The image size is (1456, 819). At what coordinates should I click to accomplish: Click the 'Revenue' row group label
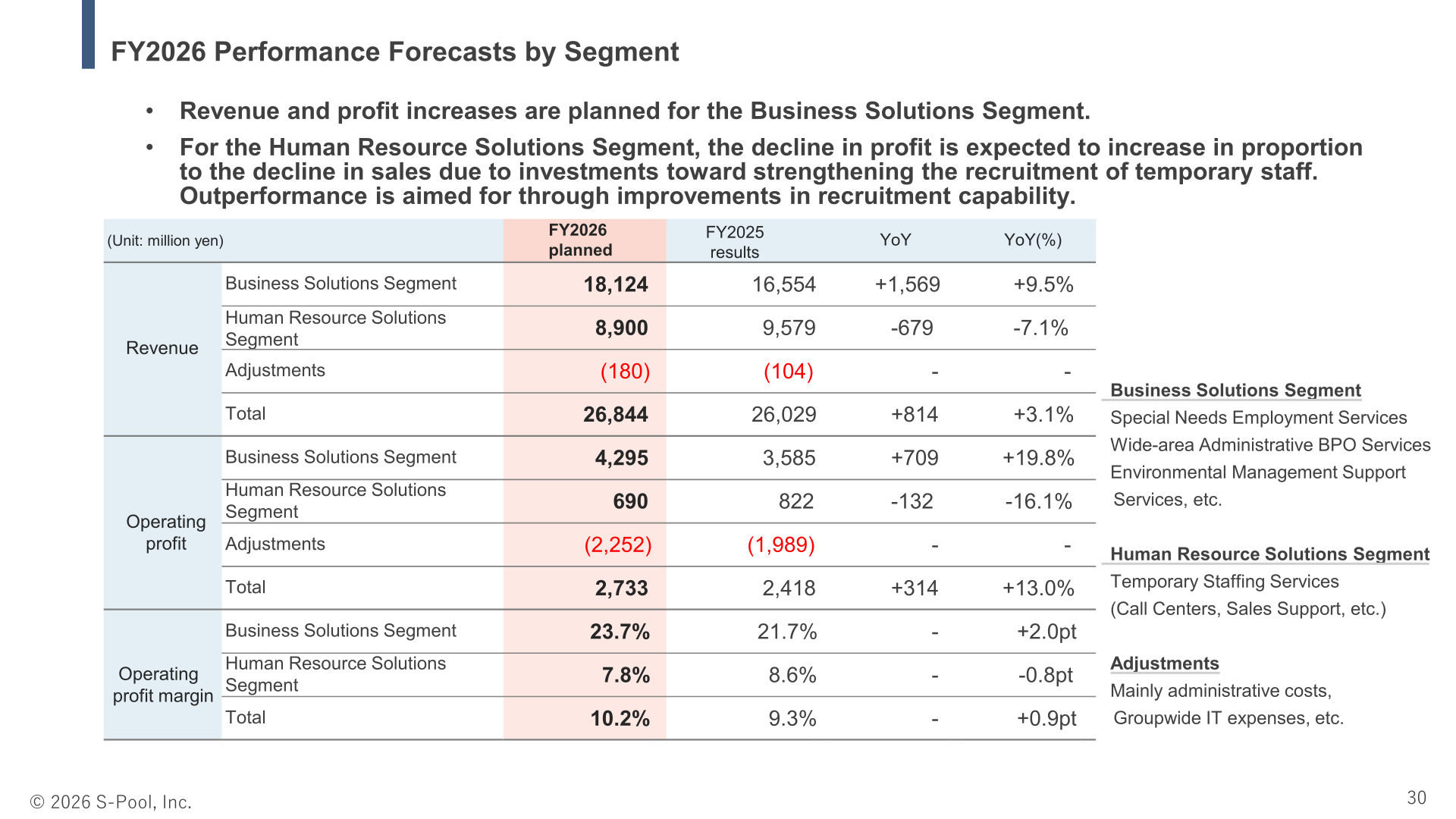click(x=162, y=348)
